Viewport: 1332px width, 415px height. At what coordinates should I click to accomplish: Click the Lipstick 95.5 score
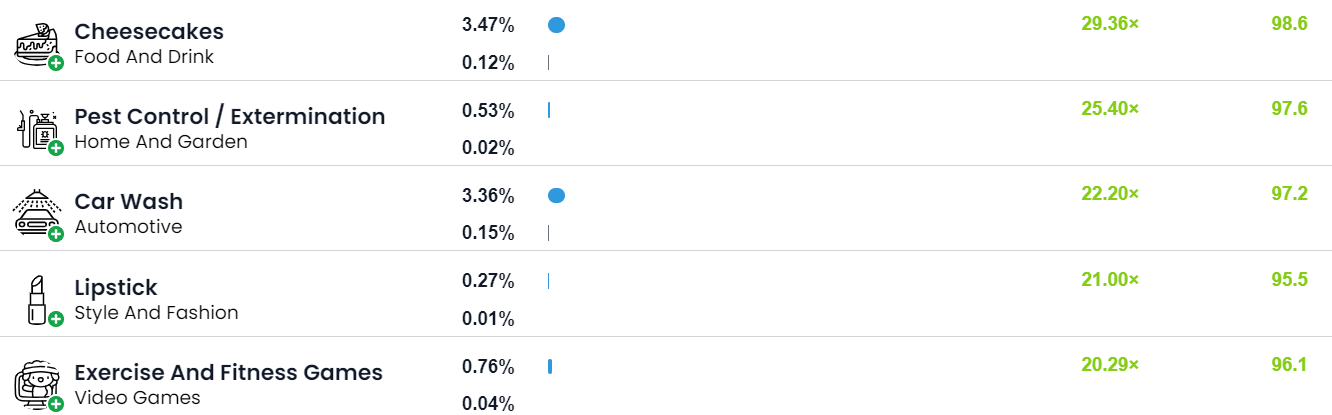[x=1289, y=280]
